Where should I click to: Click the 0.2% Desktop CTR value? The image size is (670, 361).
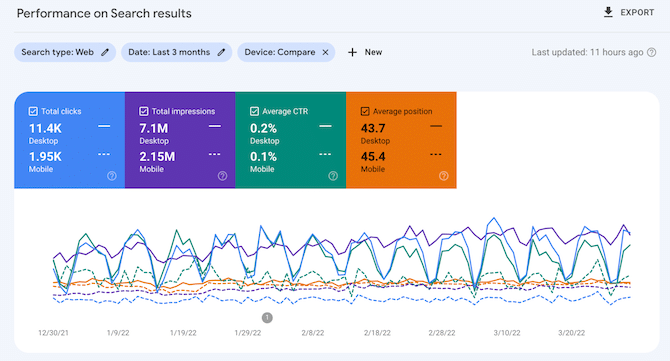point(263,128)
